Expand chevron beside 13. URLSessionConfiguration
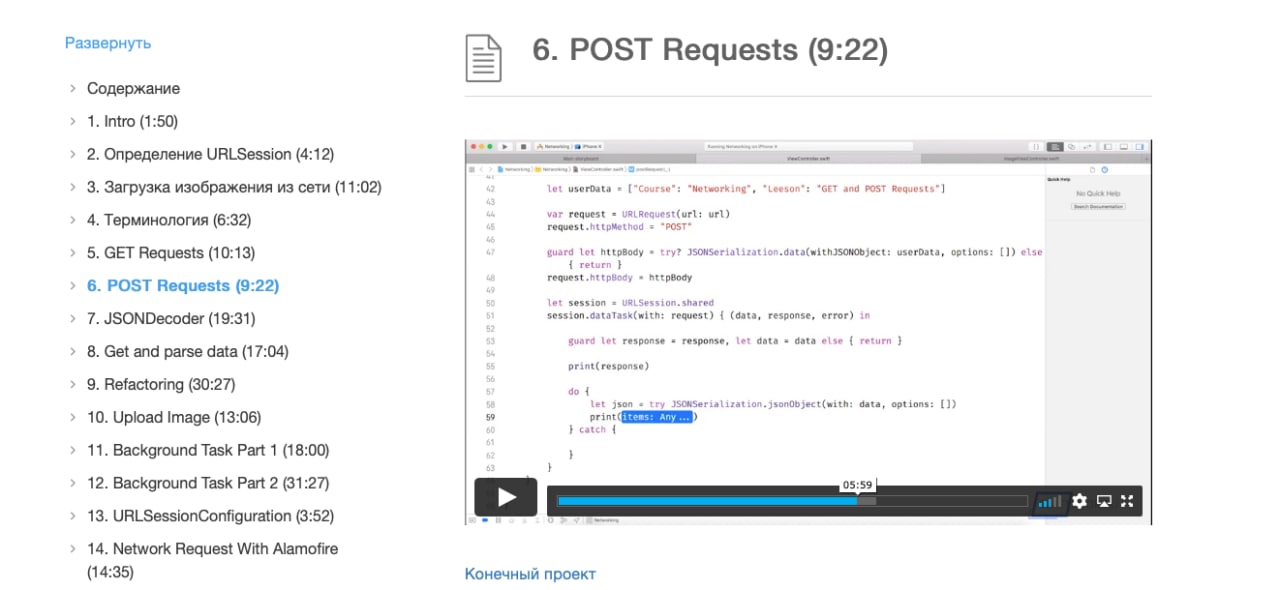1280x590 pixels. 73,516
